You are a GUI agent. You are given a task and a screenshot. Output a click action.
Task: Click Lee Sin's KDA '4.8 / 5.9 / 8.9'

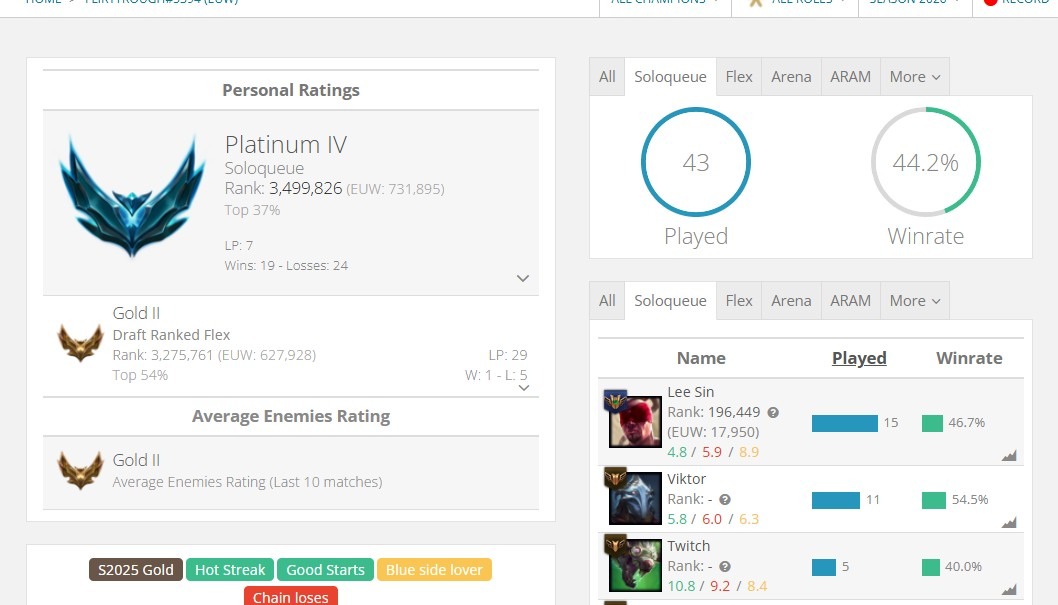[x=713, y=452]
